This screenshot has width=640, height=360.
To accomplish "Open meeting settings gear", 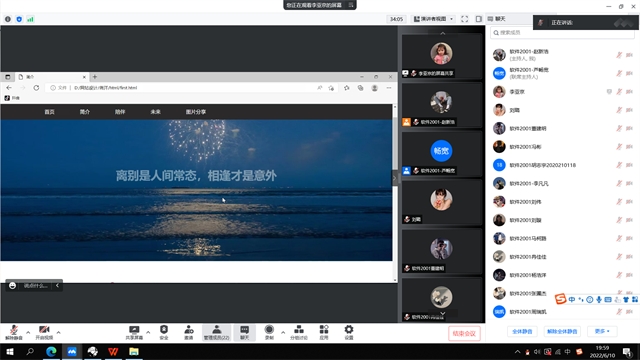I will pyautogui.click(x=349, y=332).
